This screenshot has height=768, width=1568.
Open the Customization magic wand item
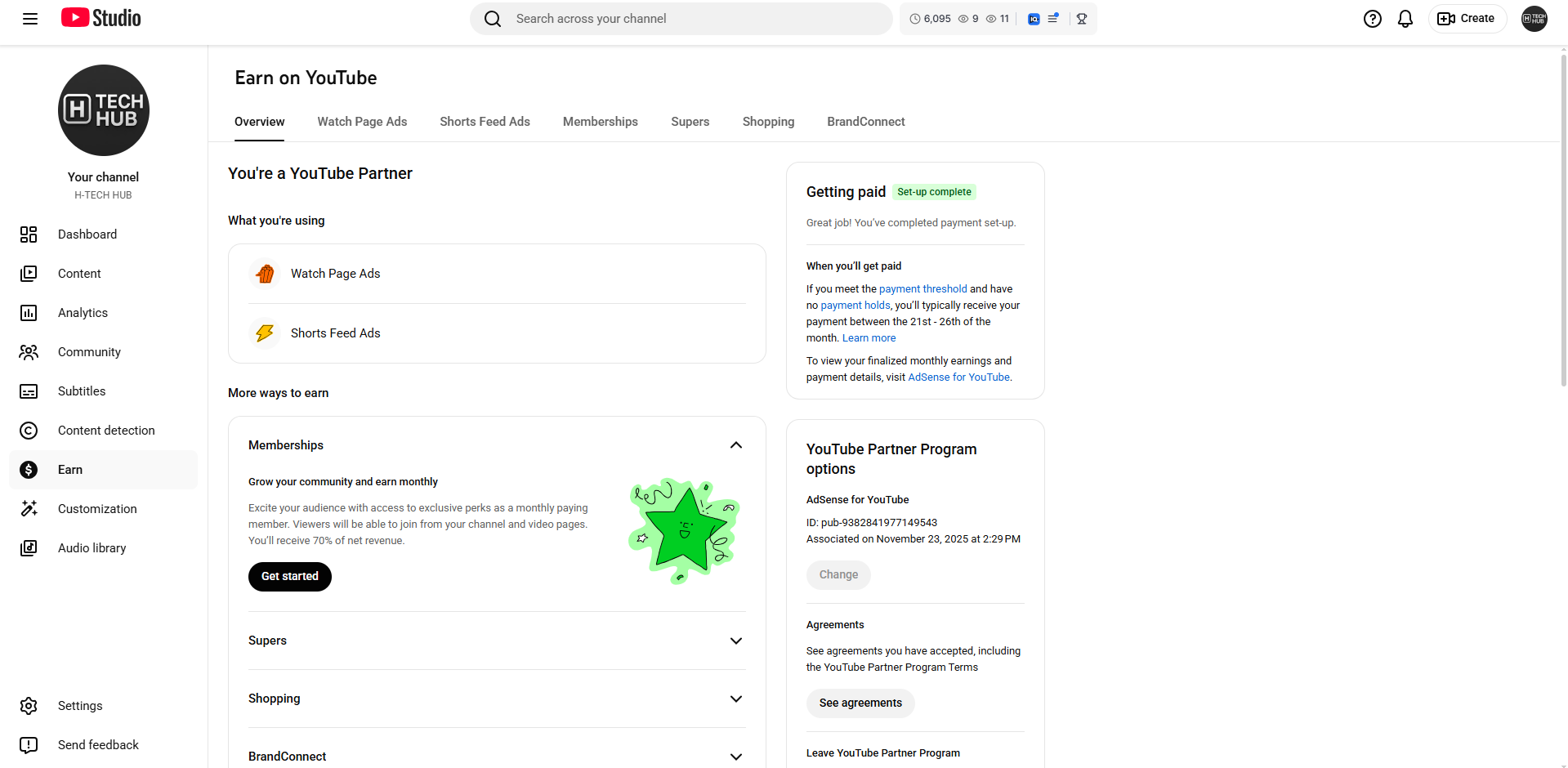click(x=29, y=509)
